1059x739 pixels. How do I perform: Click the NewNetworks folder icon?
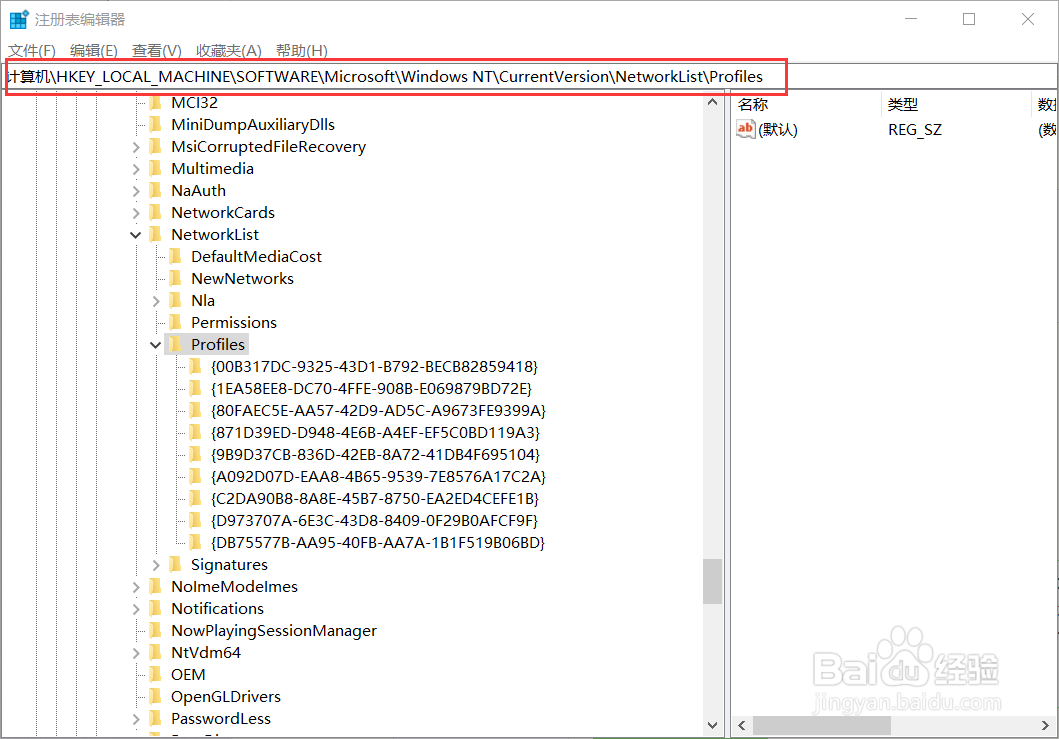pos(176,278)
